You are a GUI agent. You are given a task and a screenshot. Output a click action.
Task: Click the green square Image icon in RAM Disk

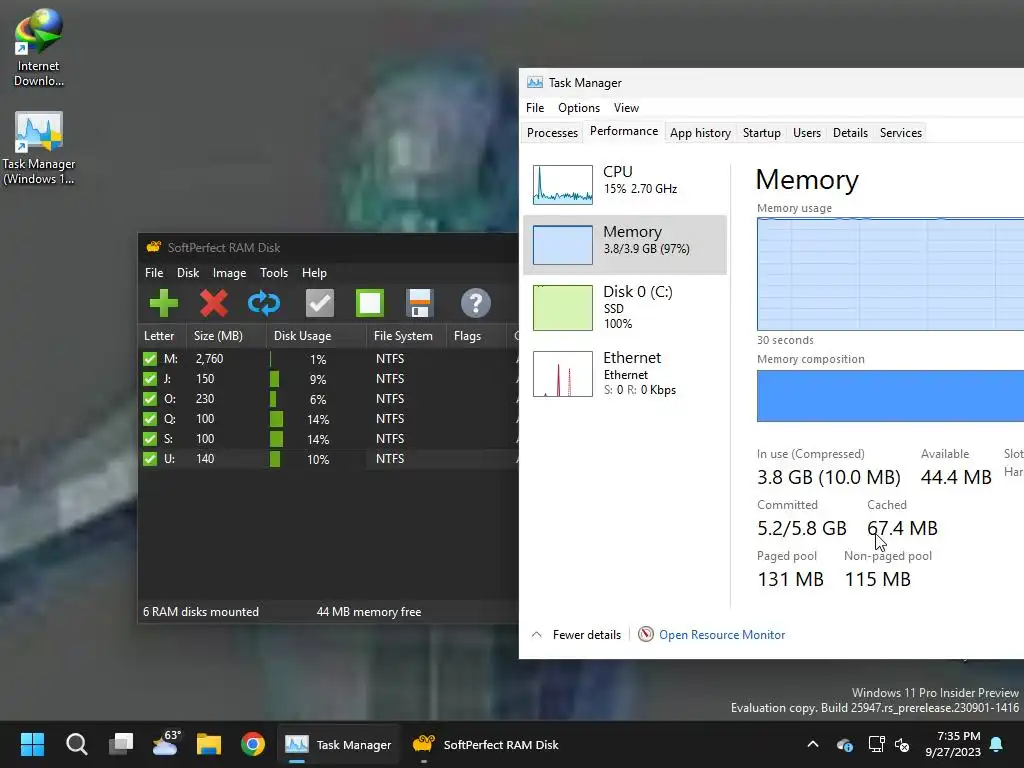click(x=370, y=303)
